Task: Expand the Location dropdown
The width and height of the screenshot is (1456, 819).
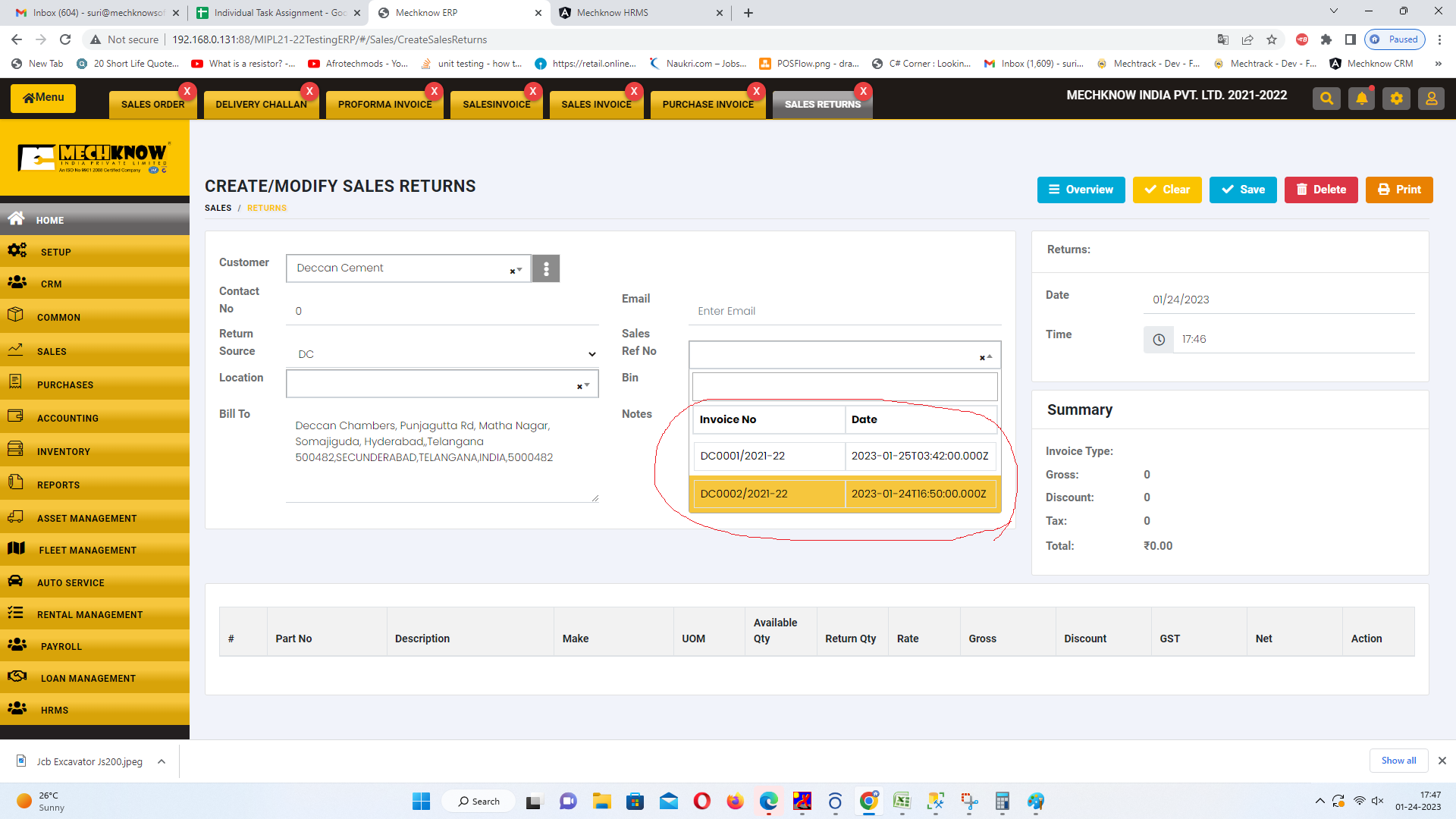Action: tap(586, 385)
